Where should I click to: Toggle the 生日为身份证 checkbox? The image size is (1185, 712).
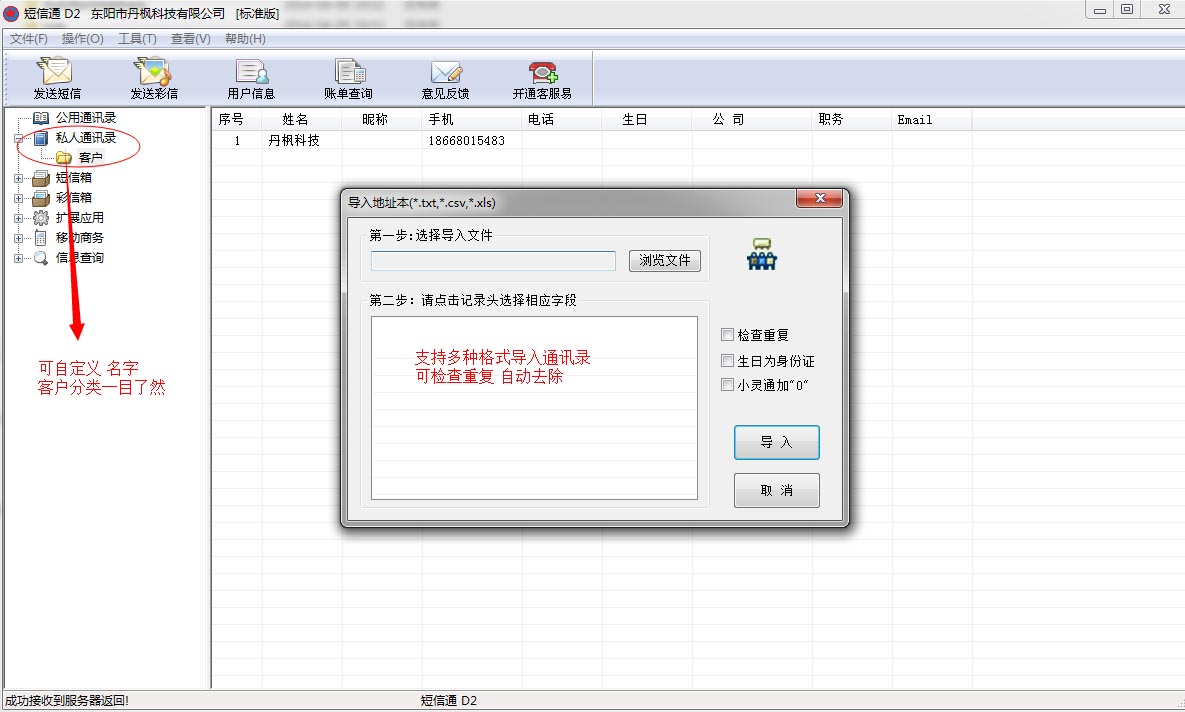point(728,360)
